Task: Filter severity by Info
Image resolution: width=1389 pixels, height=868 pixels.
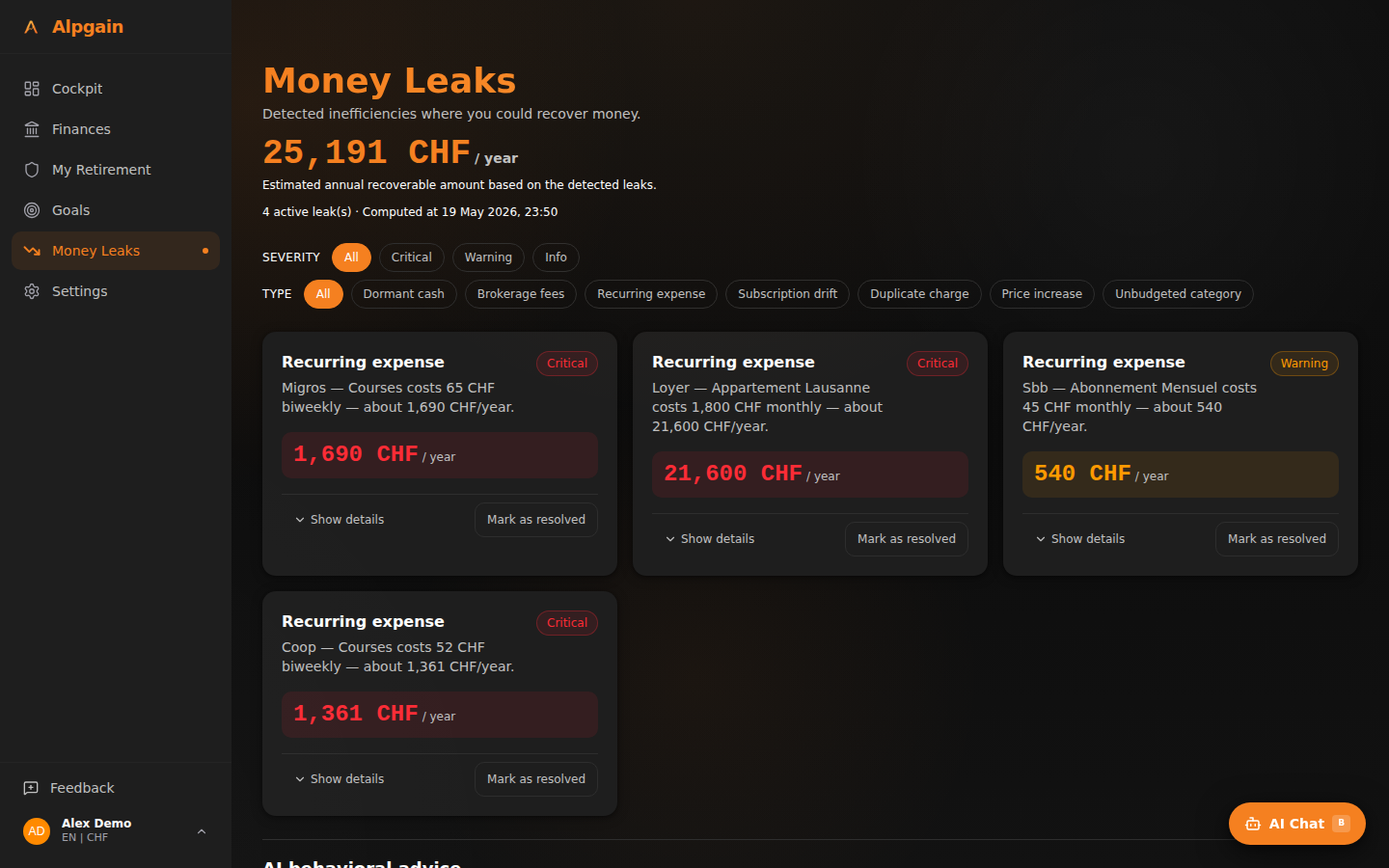Action: pyautogui.click(x=556, y=258)
